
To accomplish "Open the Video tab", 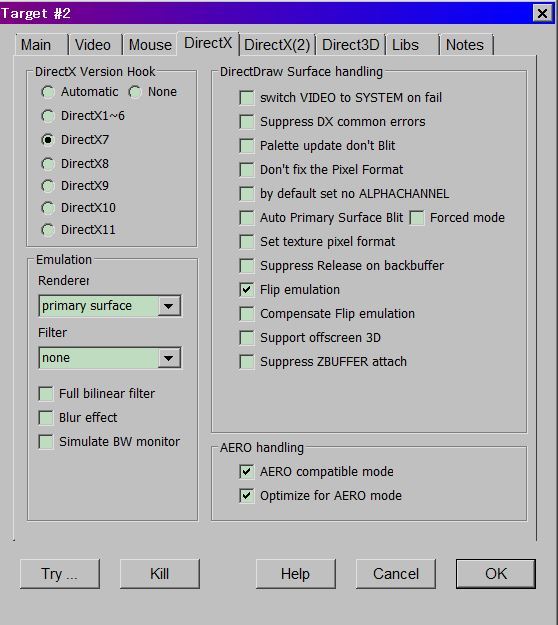I will tap(95, 44).
